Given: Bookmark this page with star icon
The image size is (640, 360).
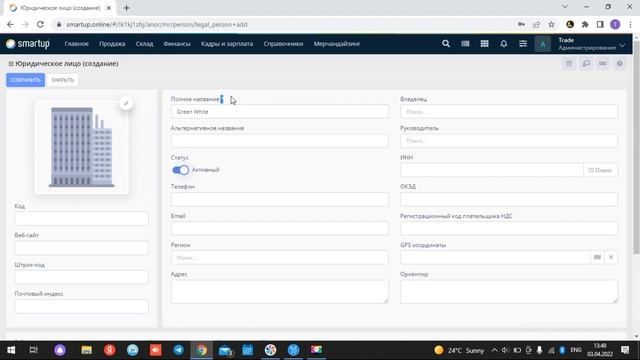Looking at the screenshot, I should click(551, 24).
